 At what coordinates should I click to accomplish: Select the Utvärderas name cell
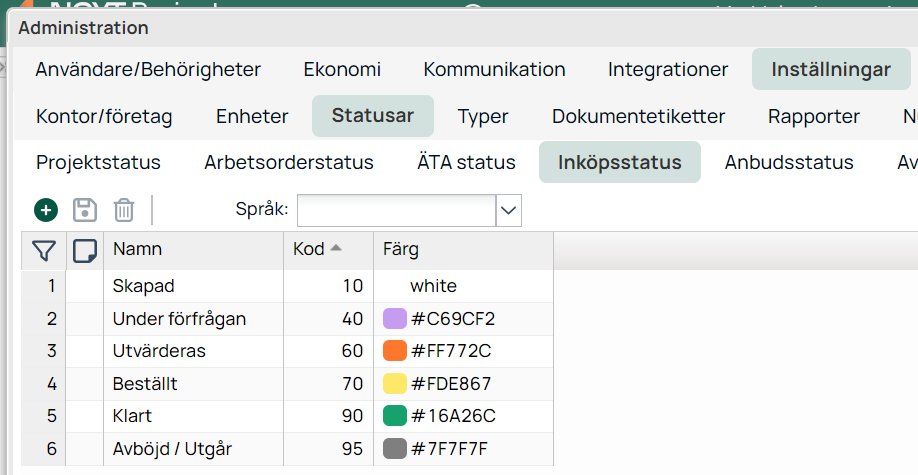(x=193, y=351)
